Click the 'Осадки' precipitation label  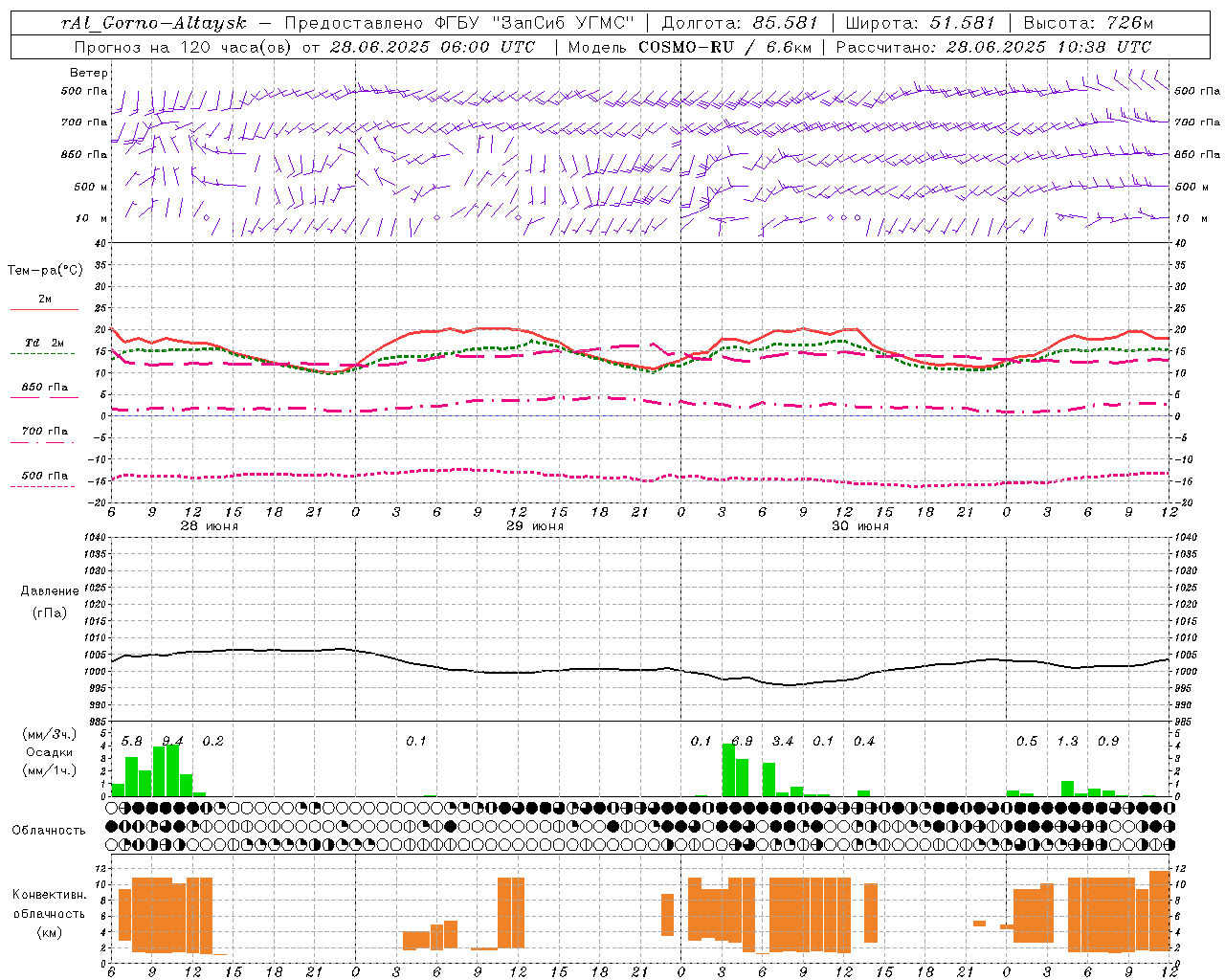pos(50,752)
